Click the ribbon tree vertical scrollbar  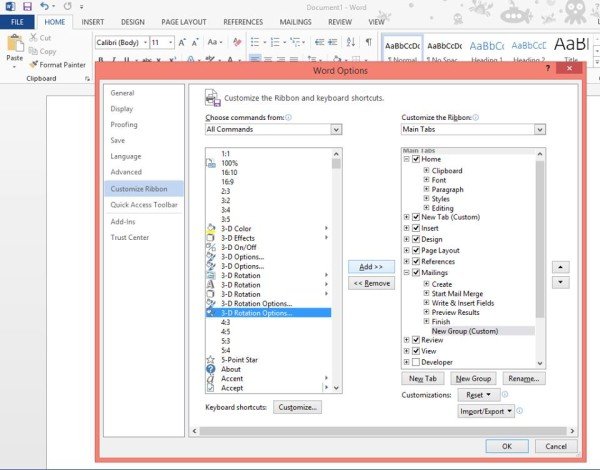pyautogui.click(x=540, y=239)
